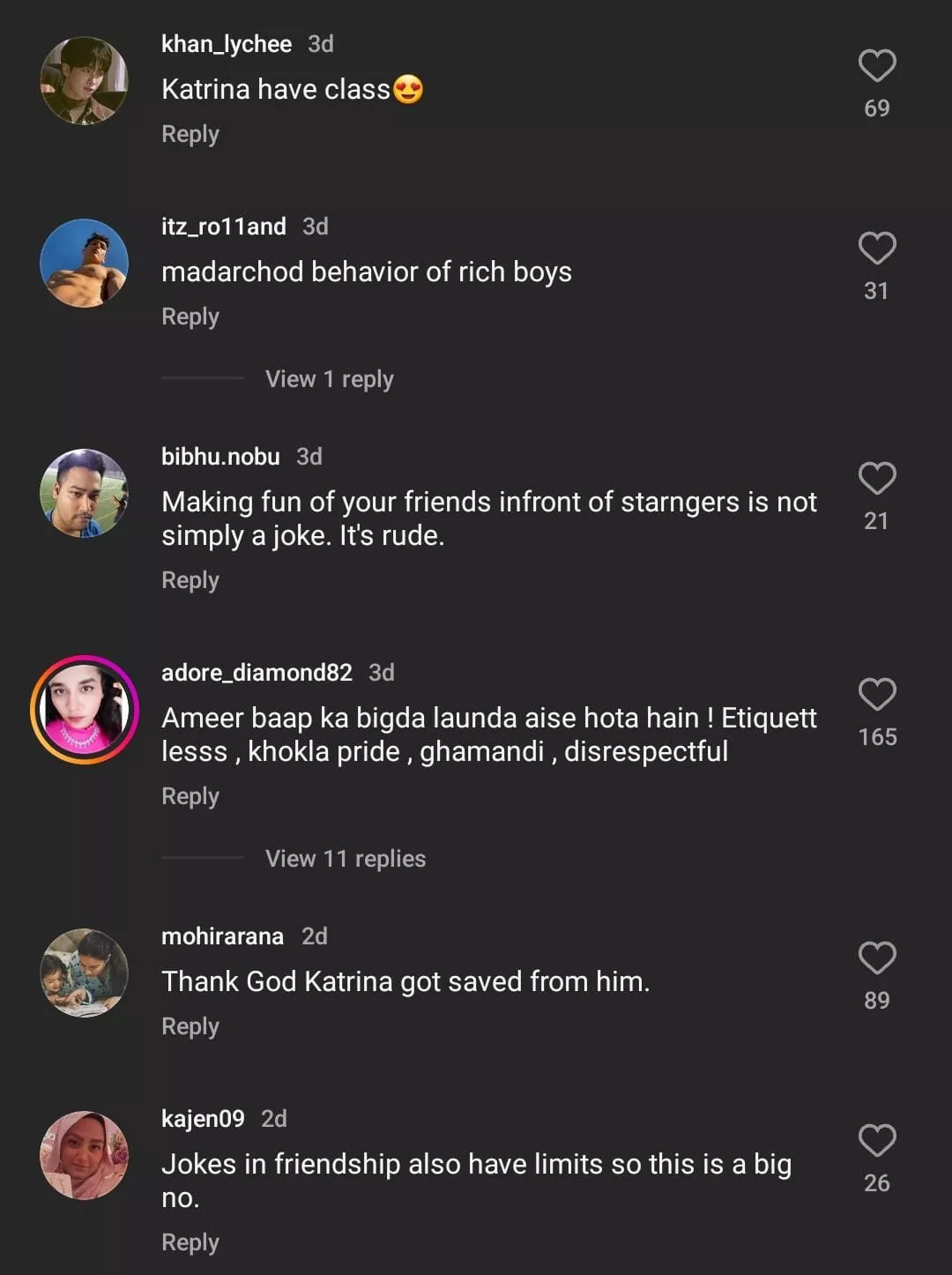Viewport: 952px width, 1275px height.
Task: Expand 'View 11 replies' under adore_diamond82
Action: pyautogui.click(x=345, y=859)
